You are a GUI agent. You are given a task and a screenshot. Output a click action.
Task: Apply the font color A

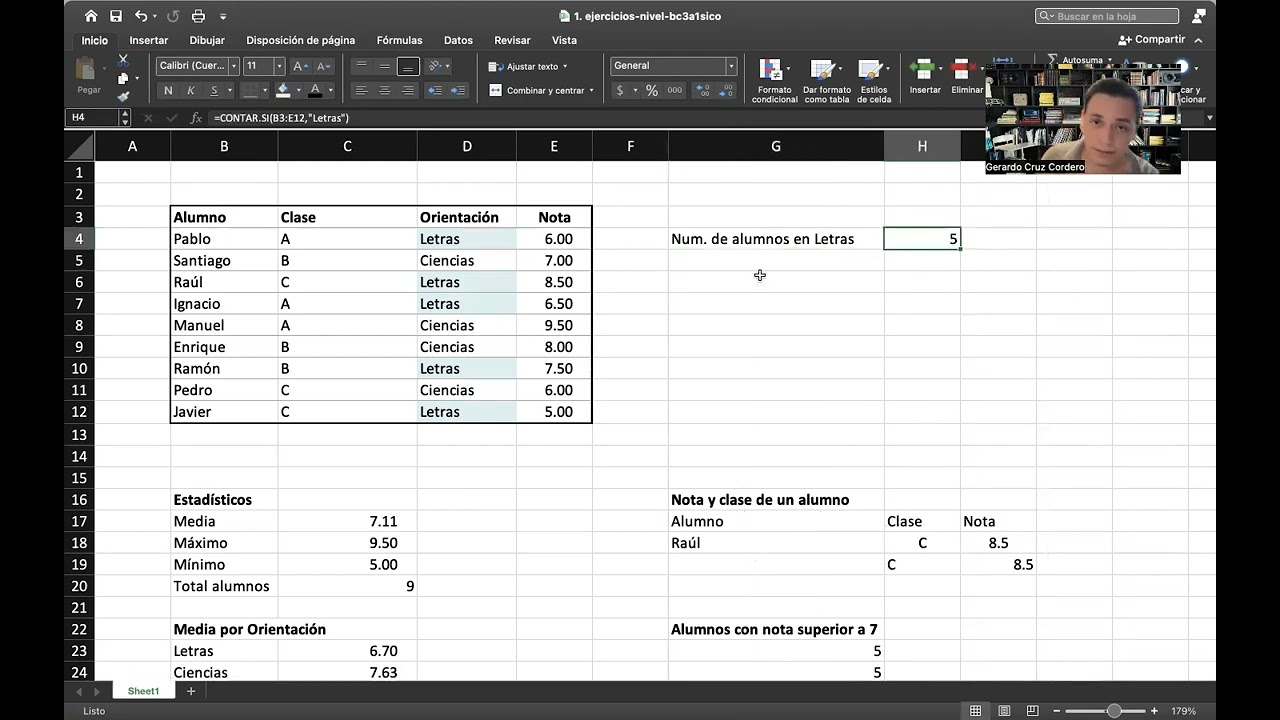click(315, 90)
